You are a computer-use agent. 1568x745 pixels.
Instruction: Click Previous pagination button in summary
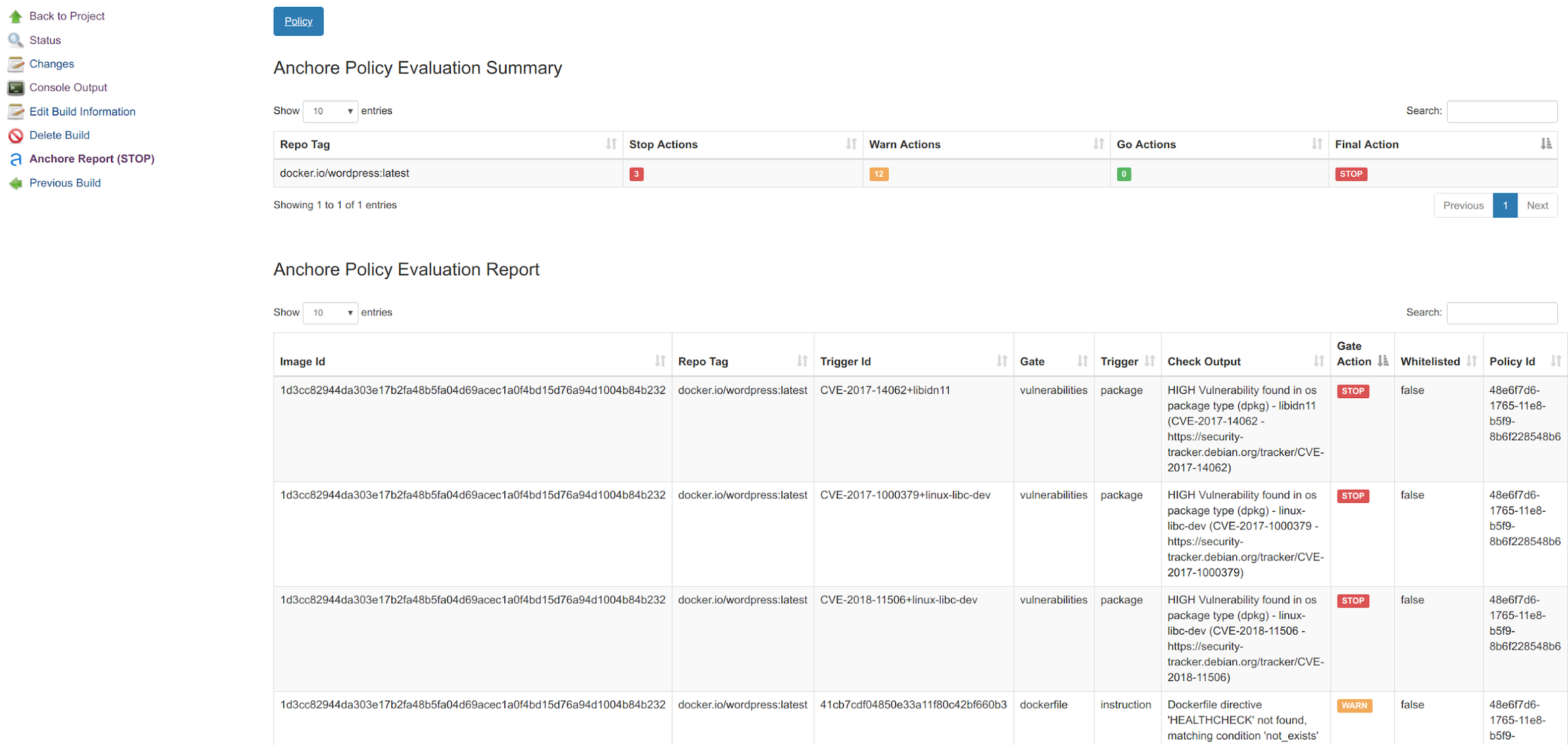coord(1463,206)
